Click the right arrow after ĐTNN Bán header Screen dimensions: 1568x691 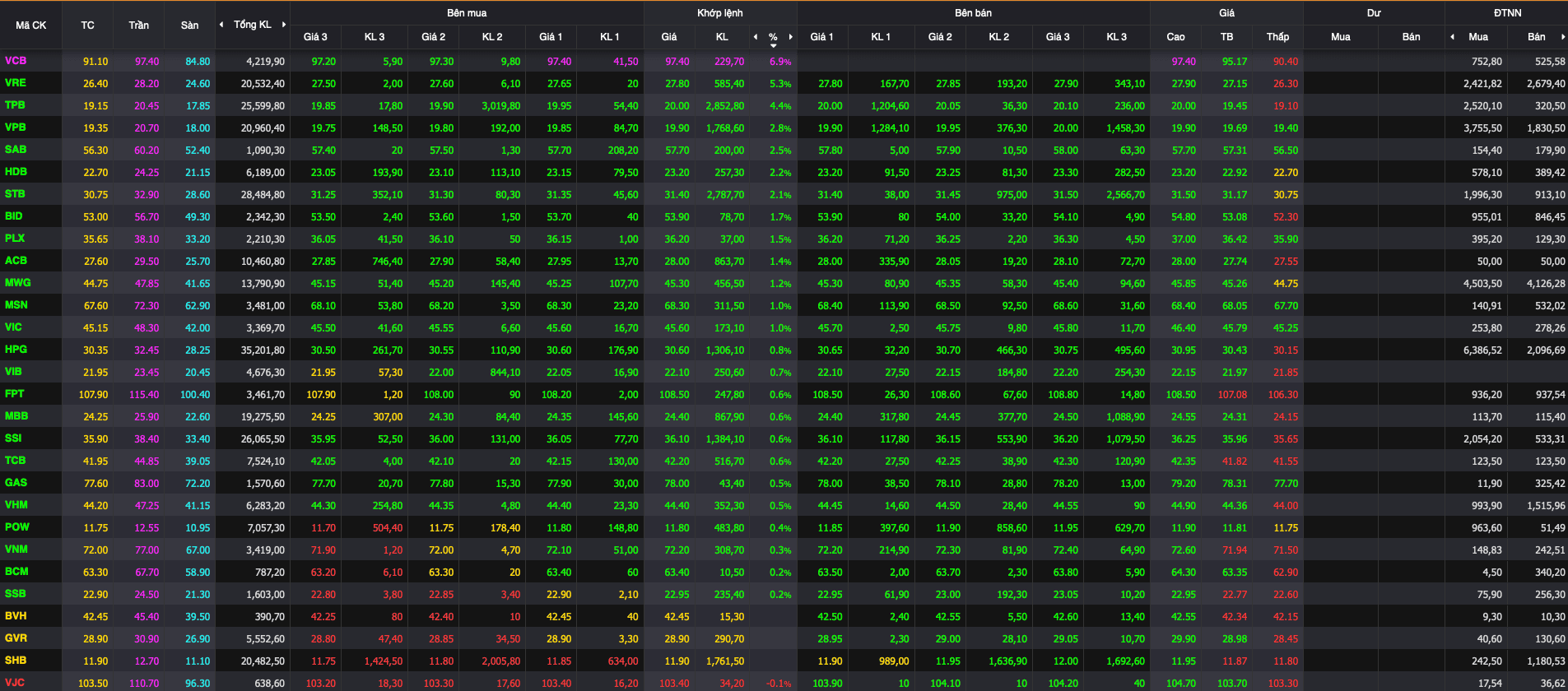click(1563, 37)
